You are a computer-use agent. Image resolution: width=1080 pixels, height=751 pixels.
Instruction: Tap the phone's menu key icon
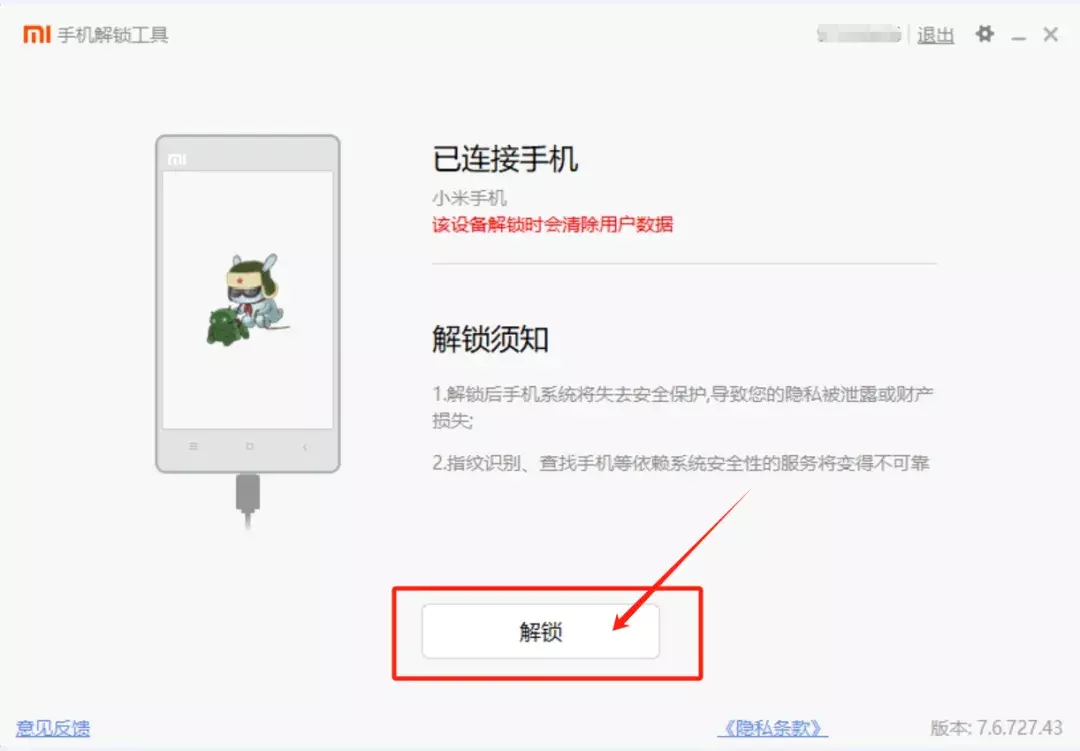coord(194,446)
